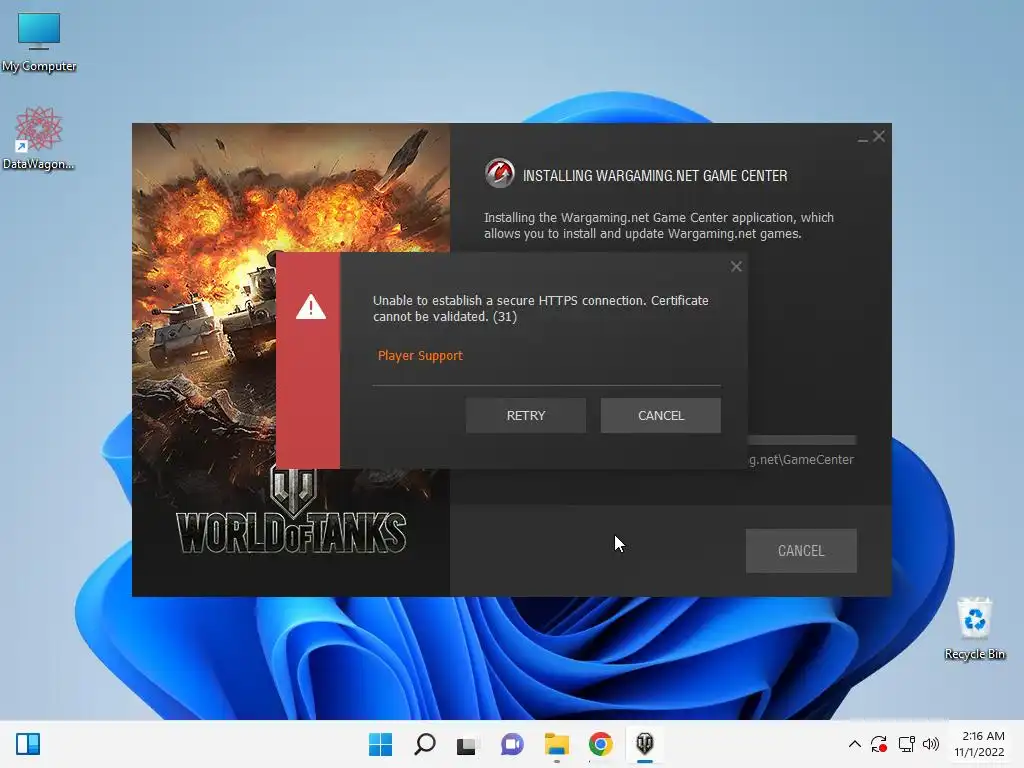Click RETRY in the HTTPS error dialog
This screenshot has width=1024, height=768.
526,415
